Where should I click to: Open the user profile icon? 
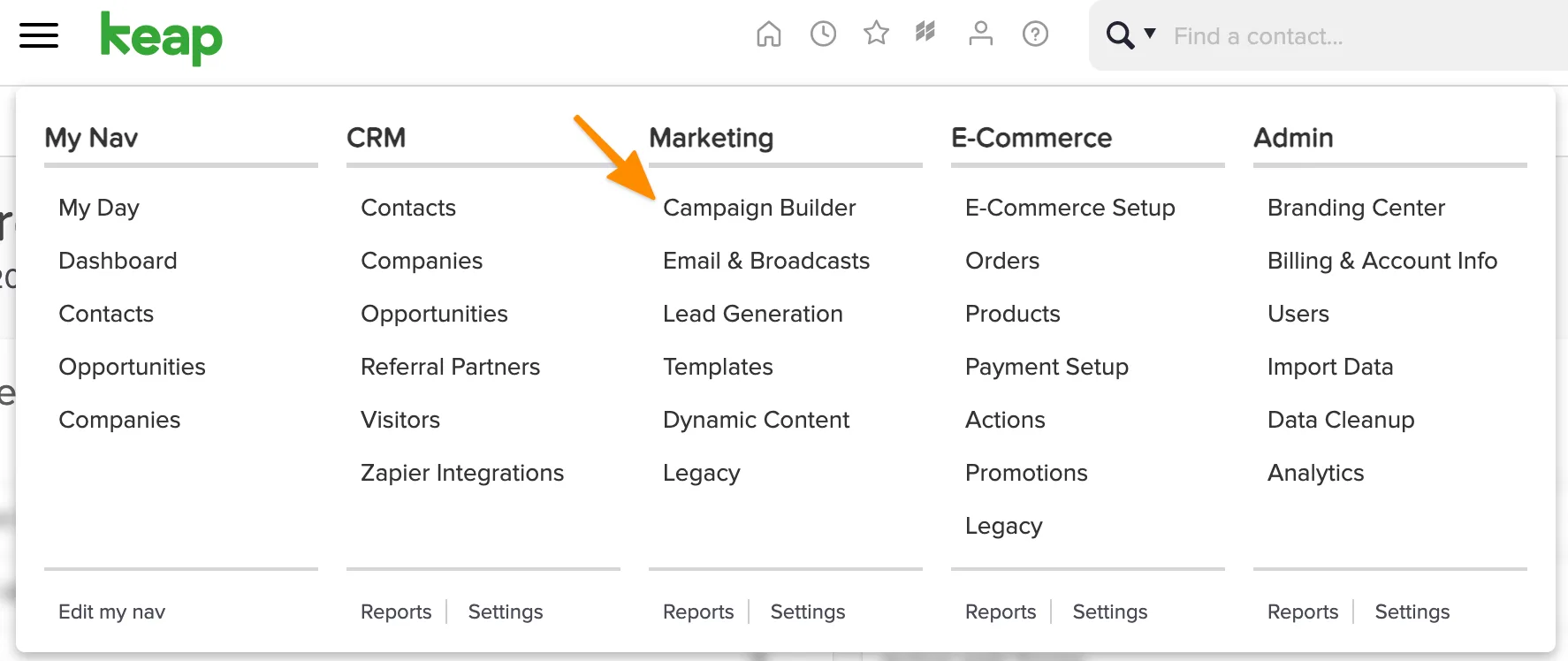[x=980, y=34]
